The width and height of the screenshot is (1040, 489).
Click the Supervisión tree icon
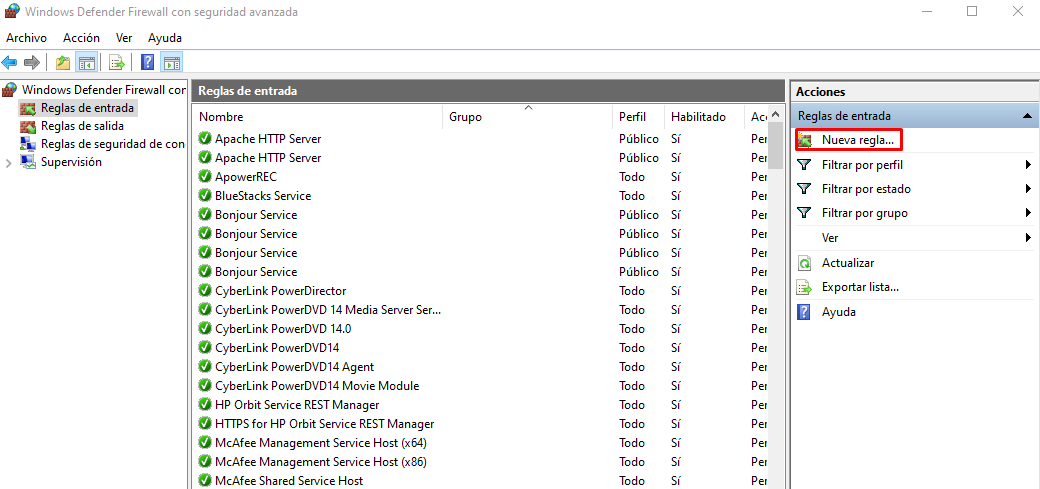28,162
